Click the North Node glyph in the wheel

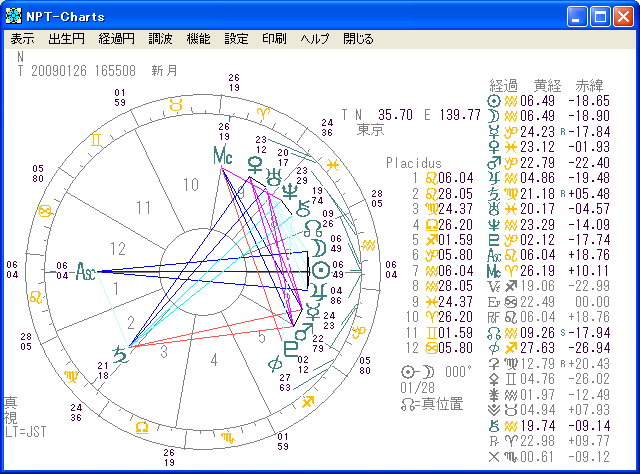point(313,229)
